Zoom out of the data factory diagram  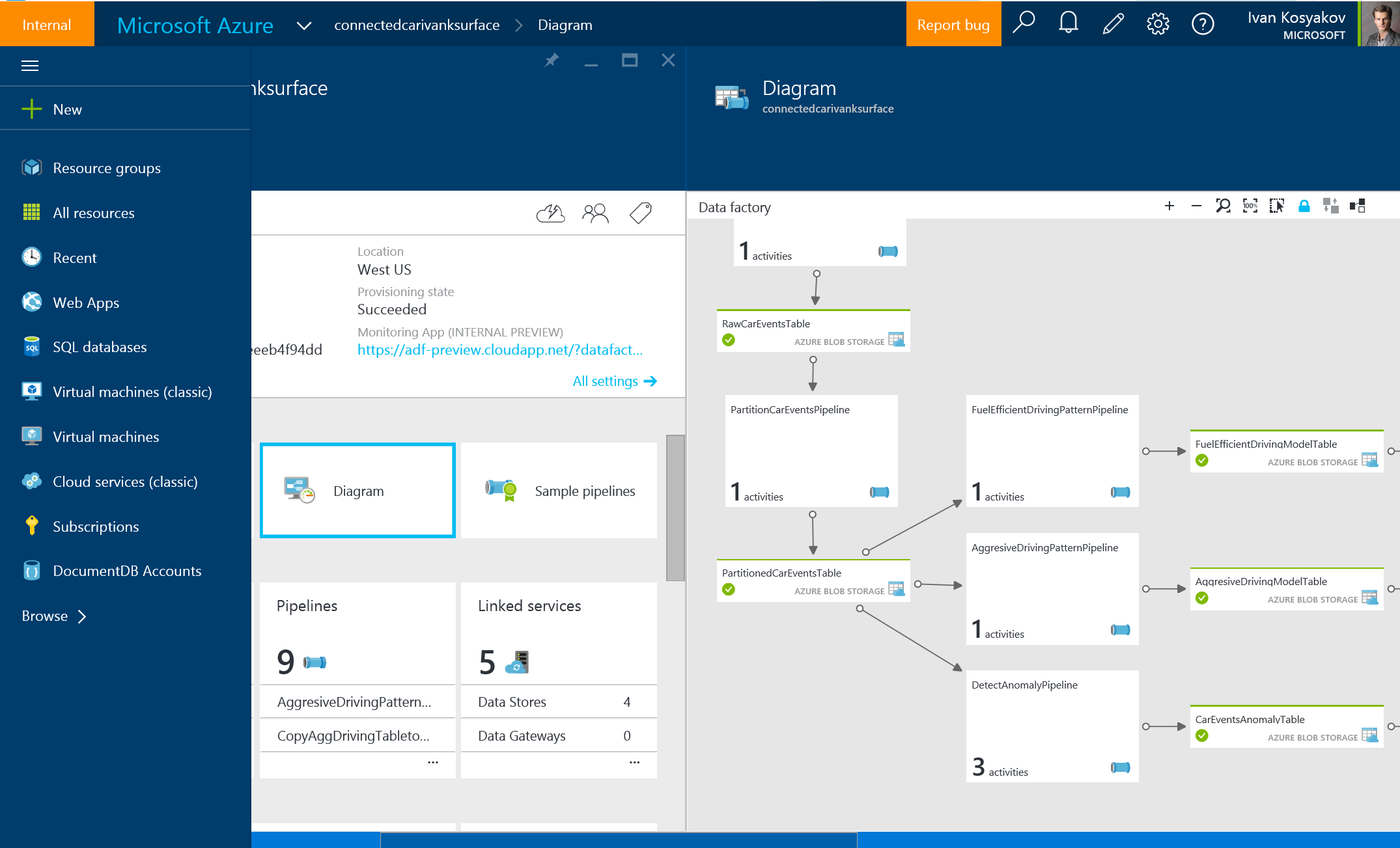pos(1196,206)
